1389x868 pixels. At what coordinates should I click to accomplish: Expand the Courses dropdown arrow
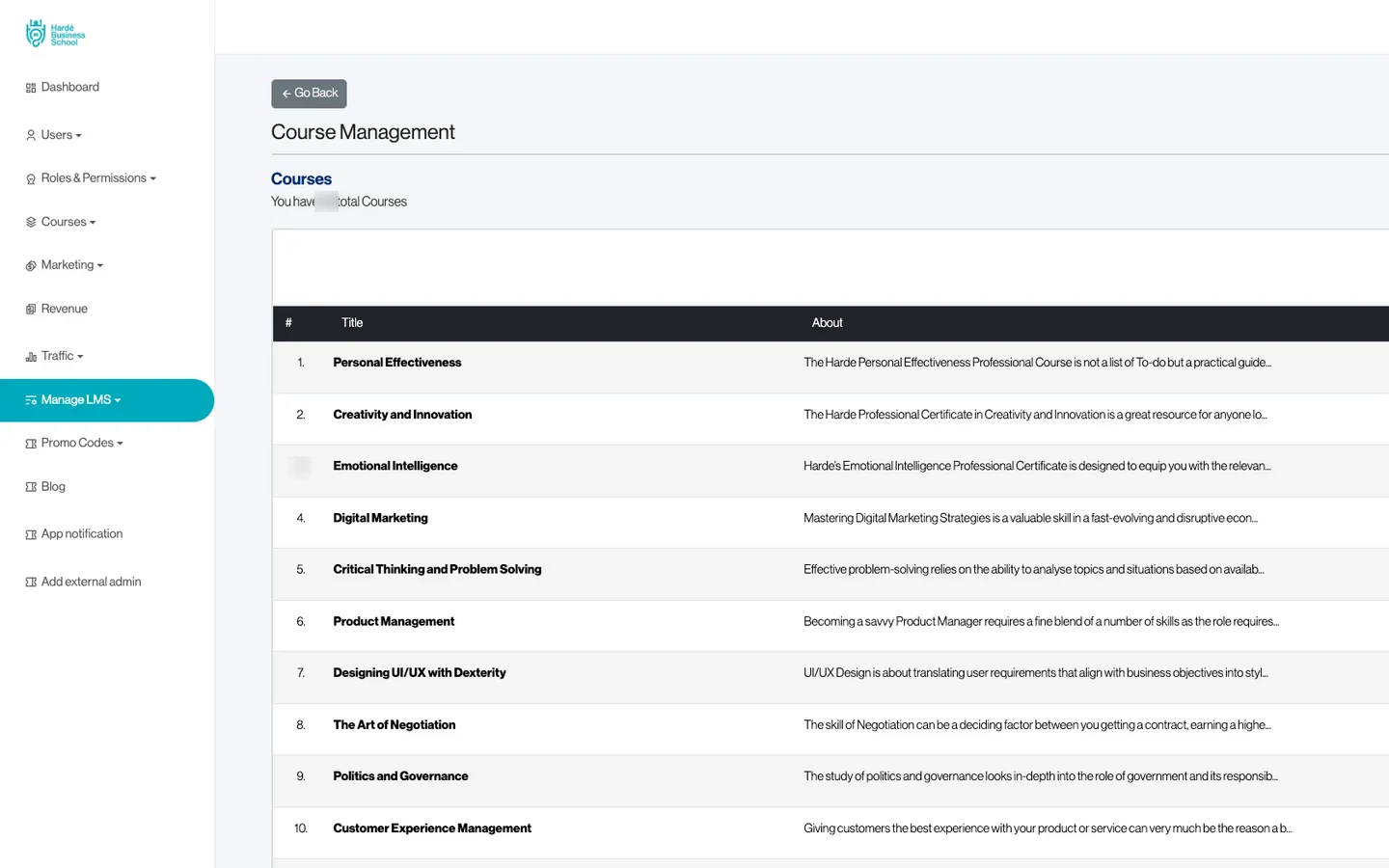coord(93,223)
